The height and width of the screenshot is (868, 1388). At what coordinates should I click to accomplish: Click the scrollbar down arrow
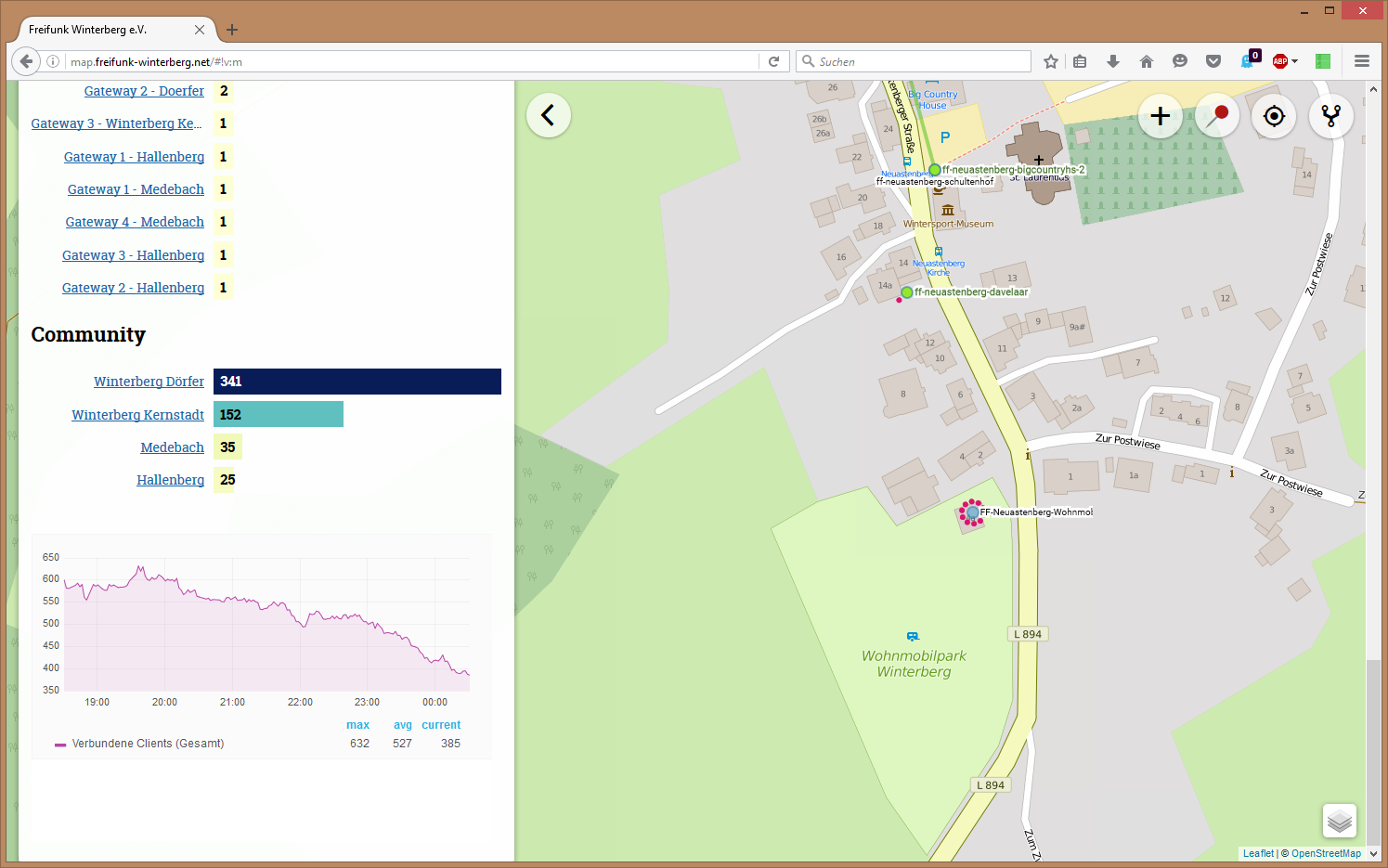click(x=1373, y=853)
